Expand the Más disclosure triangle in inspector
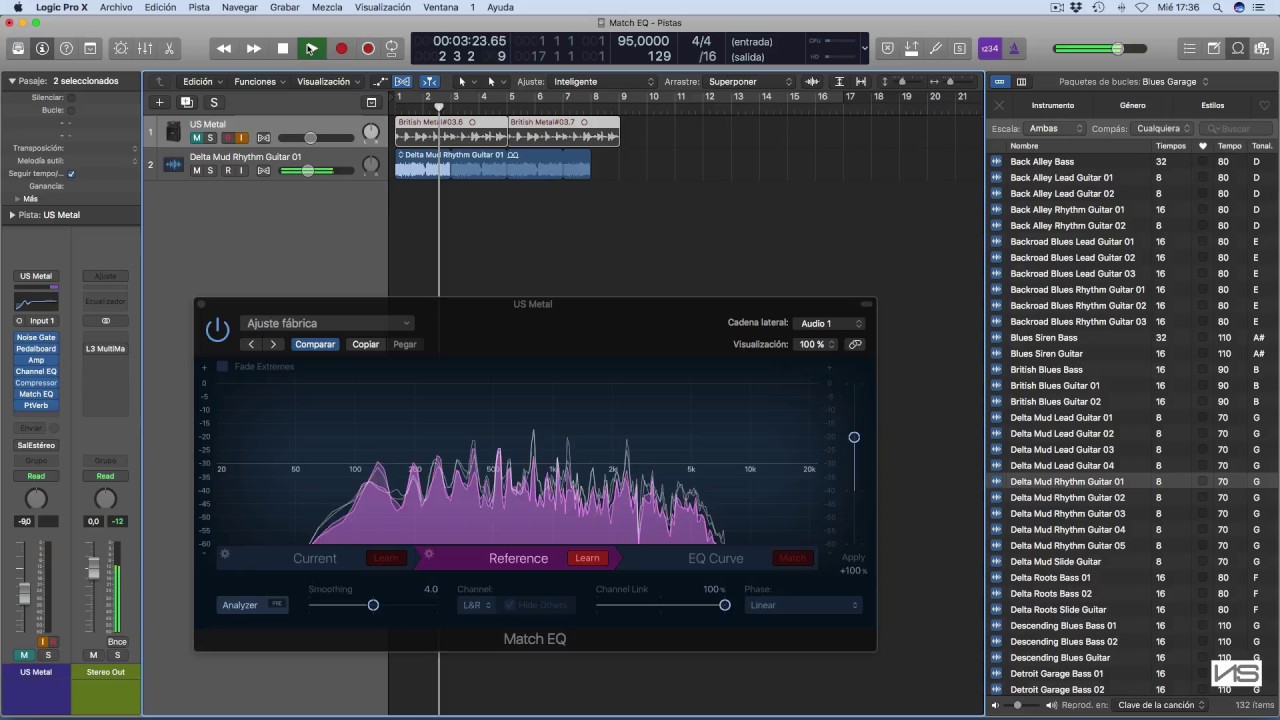 coord(17,199)
